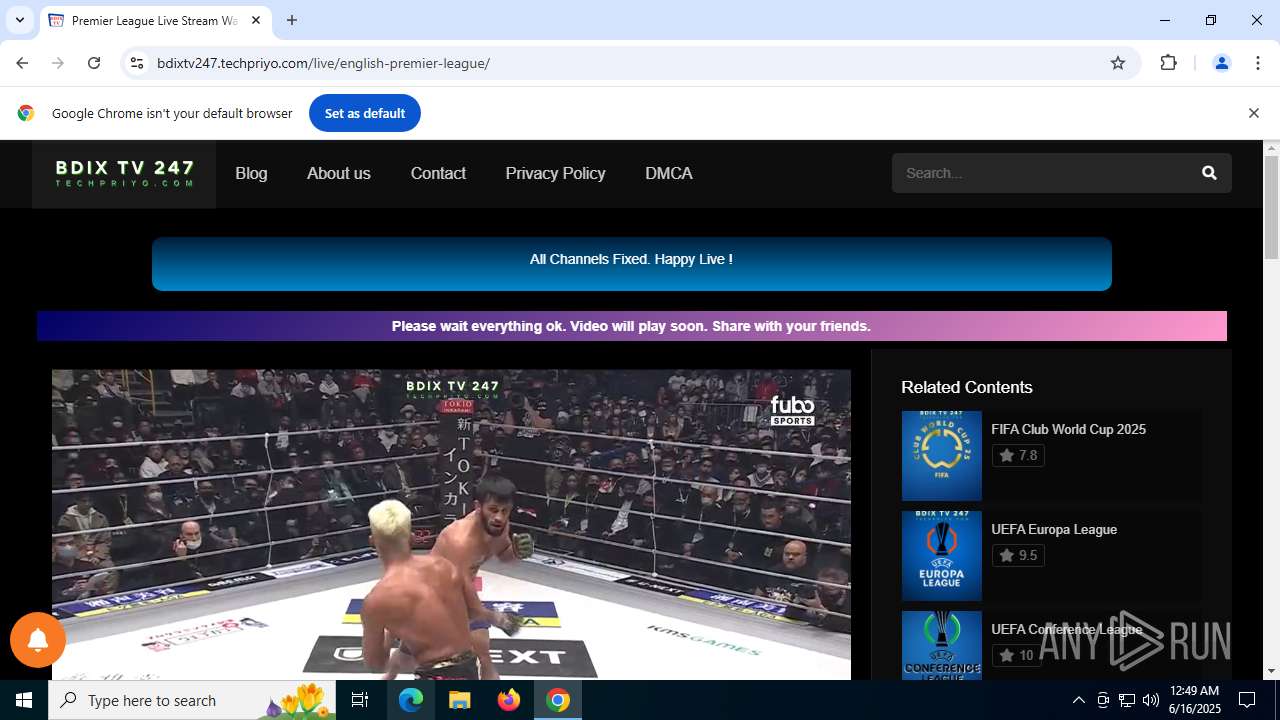1280x720 pixels.
Task: Open File Explorer from the taskbar
Action: tap(459, 700)
